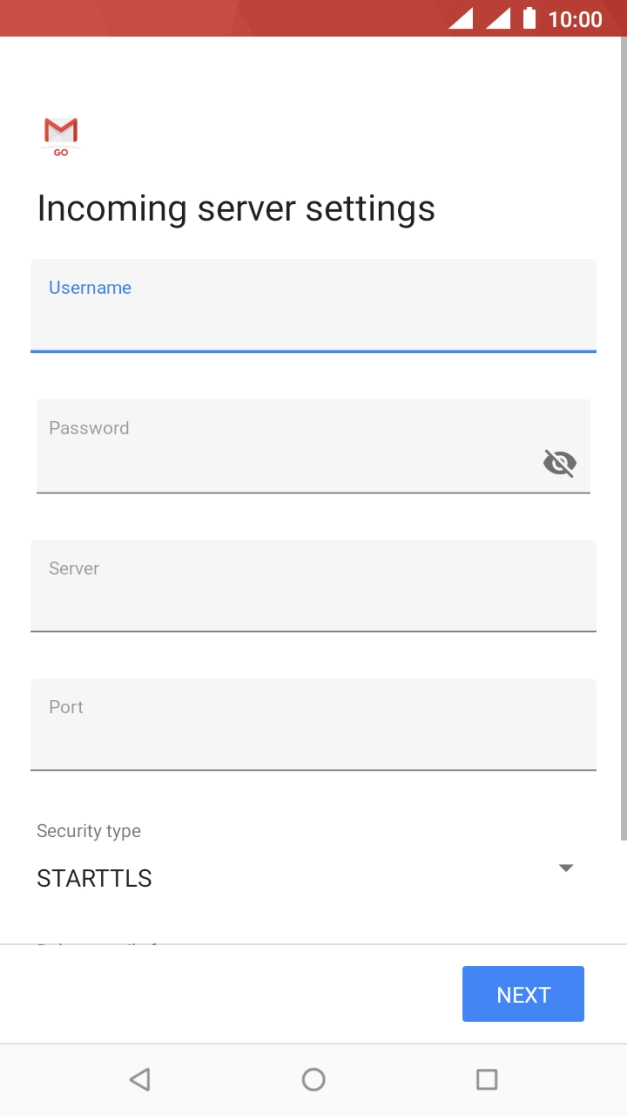Tap the Gmail Go logo
Viewport: 627px width, 1116px height.
coord(61,136)
